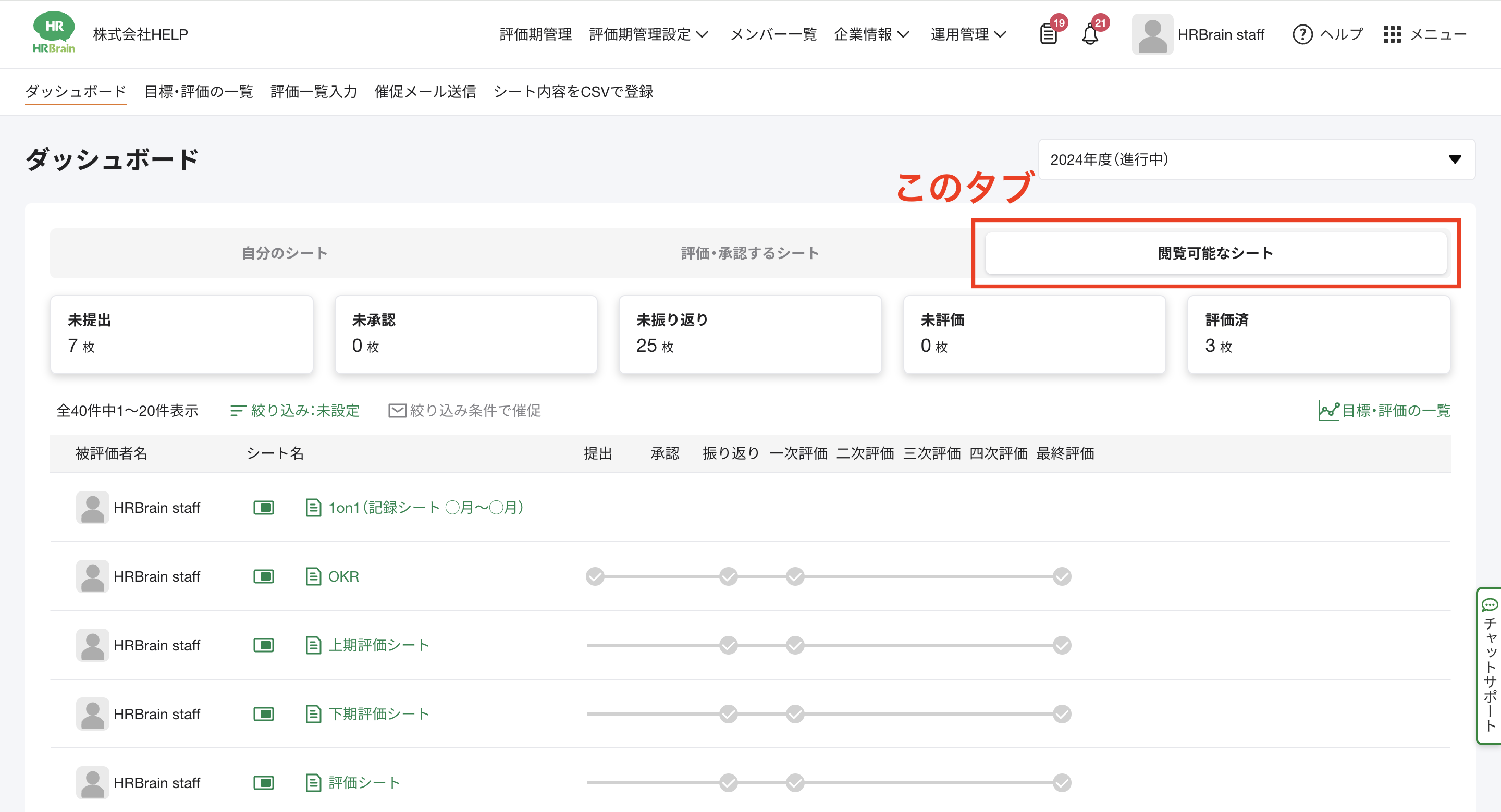
Task: Click the 未承認 0枚 summary card
Action: coord(466,335)
